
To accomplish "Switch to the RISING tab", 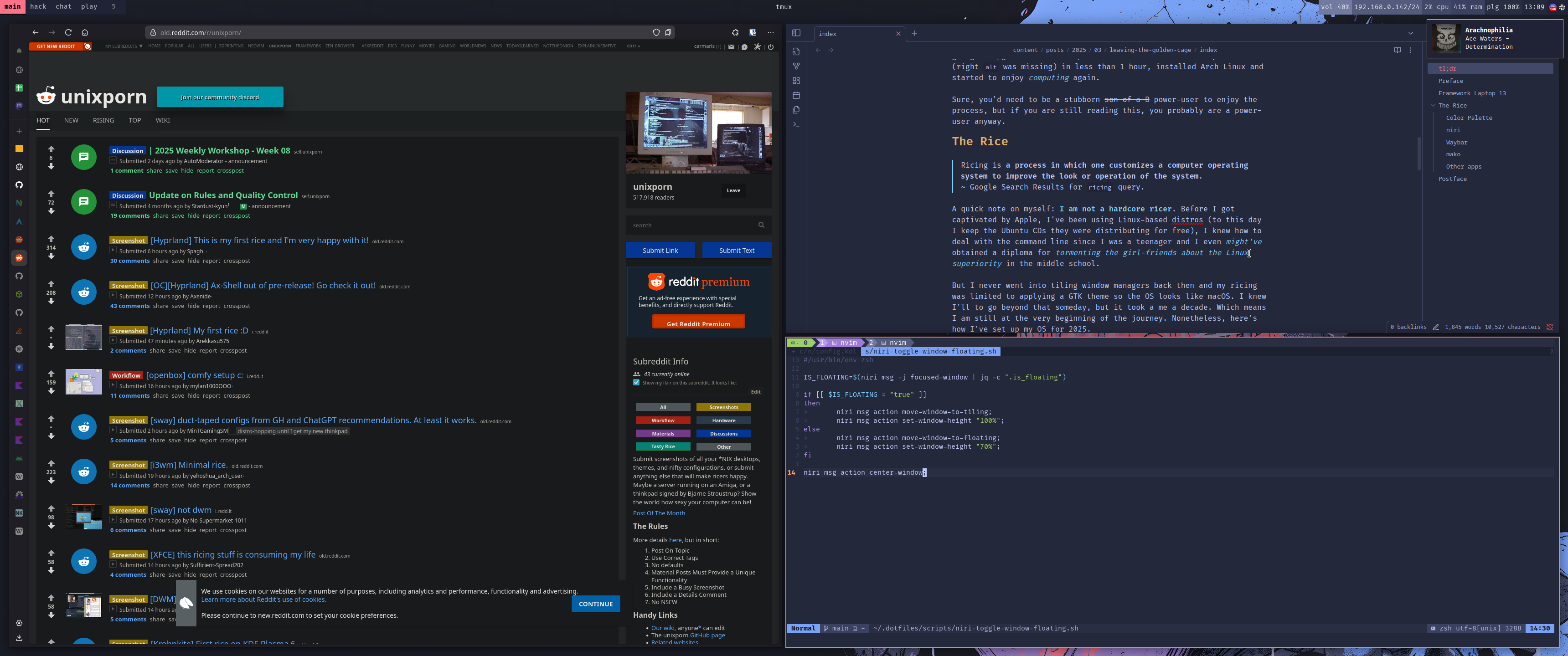I will (x=103, y=120).
